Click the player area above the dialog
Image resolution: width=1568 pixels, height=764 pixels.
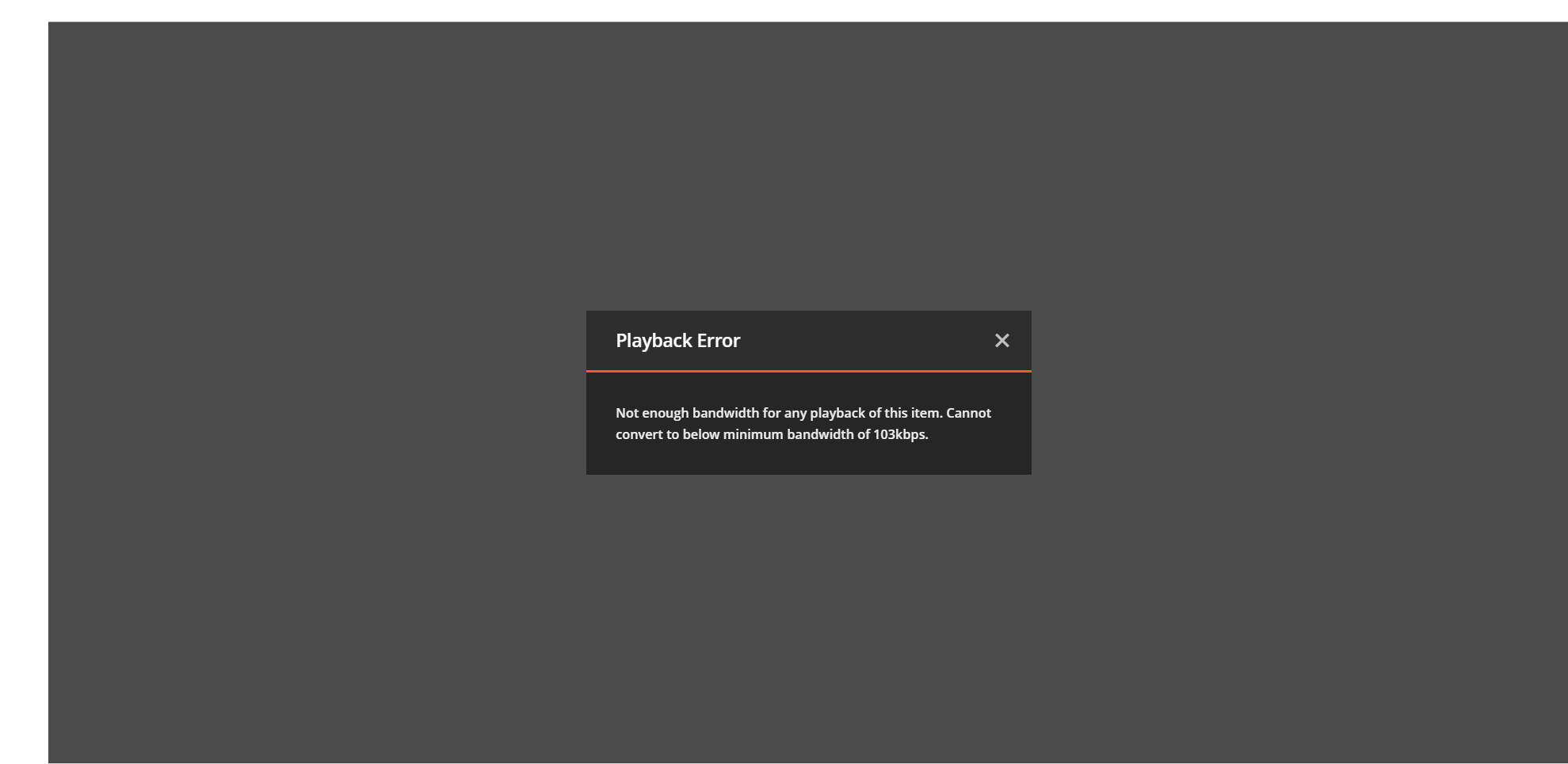click(808, 159)
